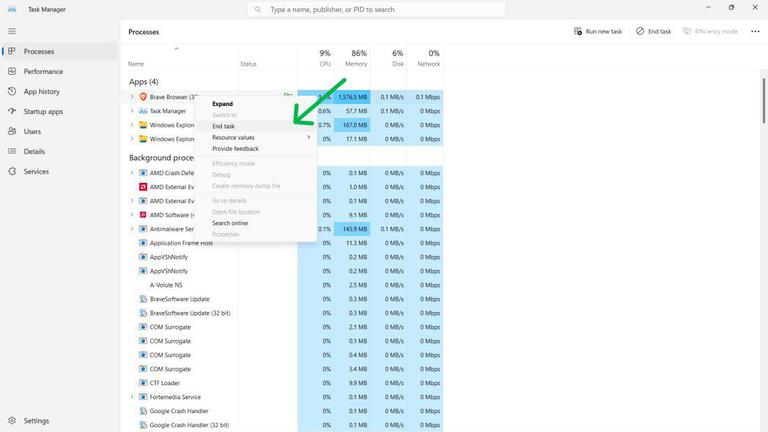Viewport: 768px width, 432px height.
Task: Click the process search input field
Action: (x=376, y=9)
